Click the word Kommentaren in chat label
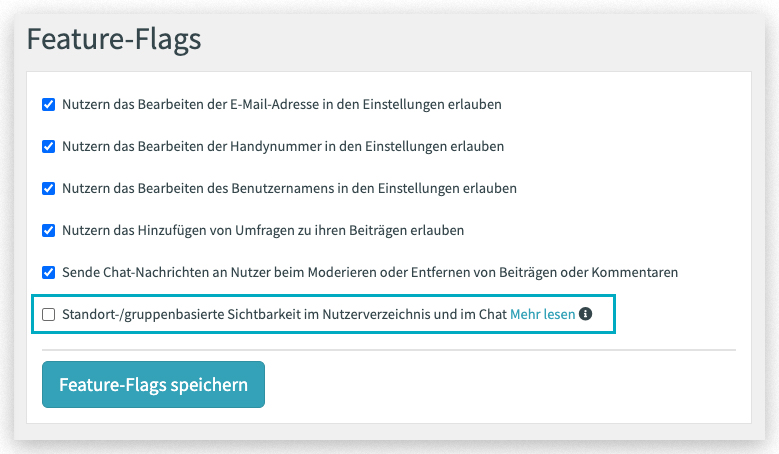This screenshot has width=779, height=454. click(634, 272)
